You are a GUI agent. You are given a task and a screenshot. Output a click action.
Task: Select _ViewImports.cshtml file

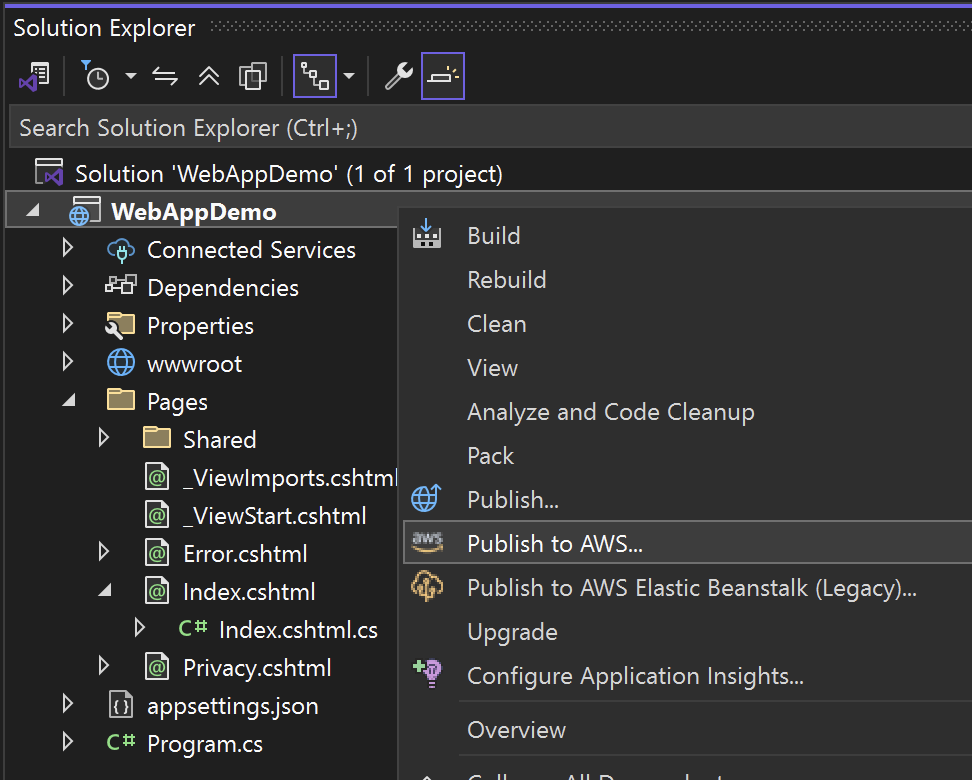click(290, 478)
